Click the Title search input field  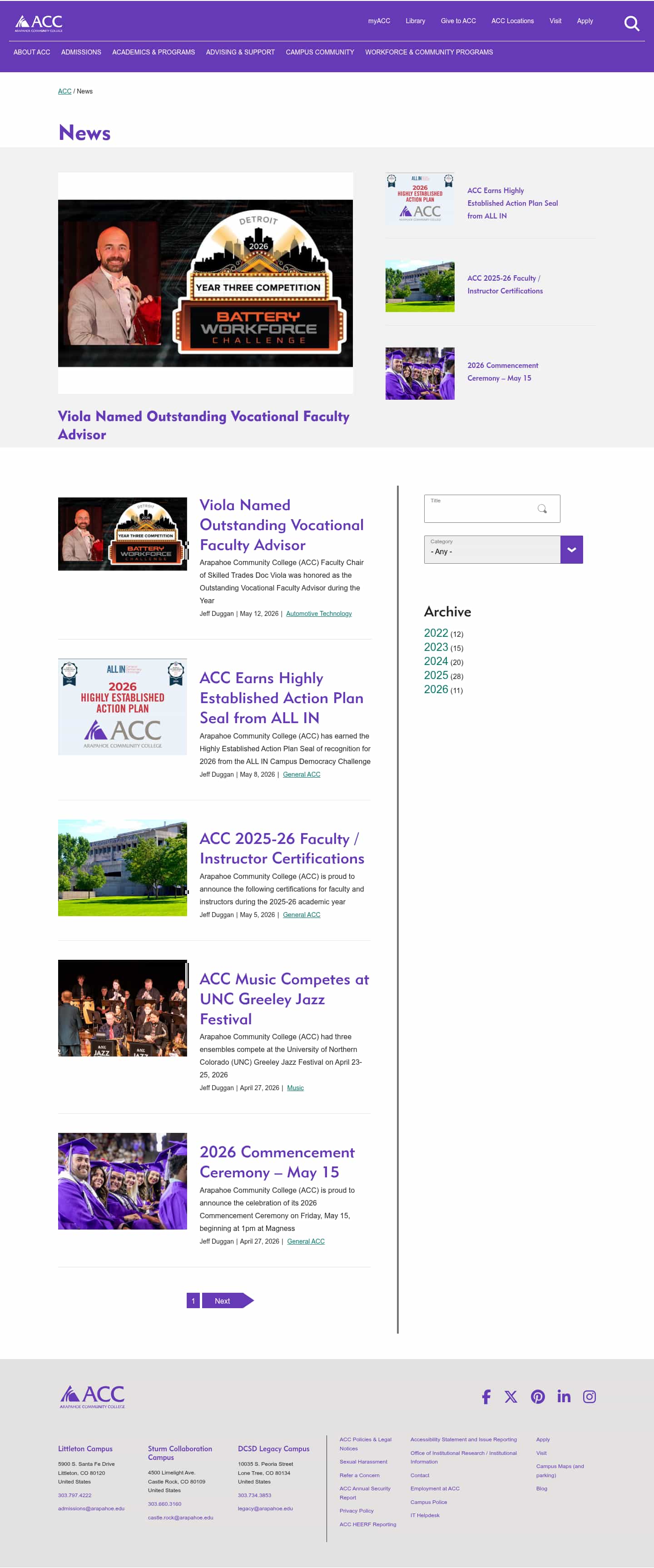click(x=491, y=508)
